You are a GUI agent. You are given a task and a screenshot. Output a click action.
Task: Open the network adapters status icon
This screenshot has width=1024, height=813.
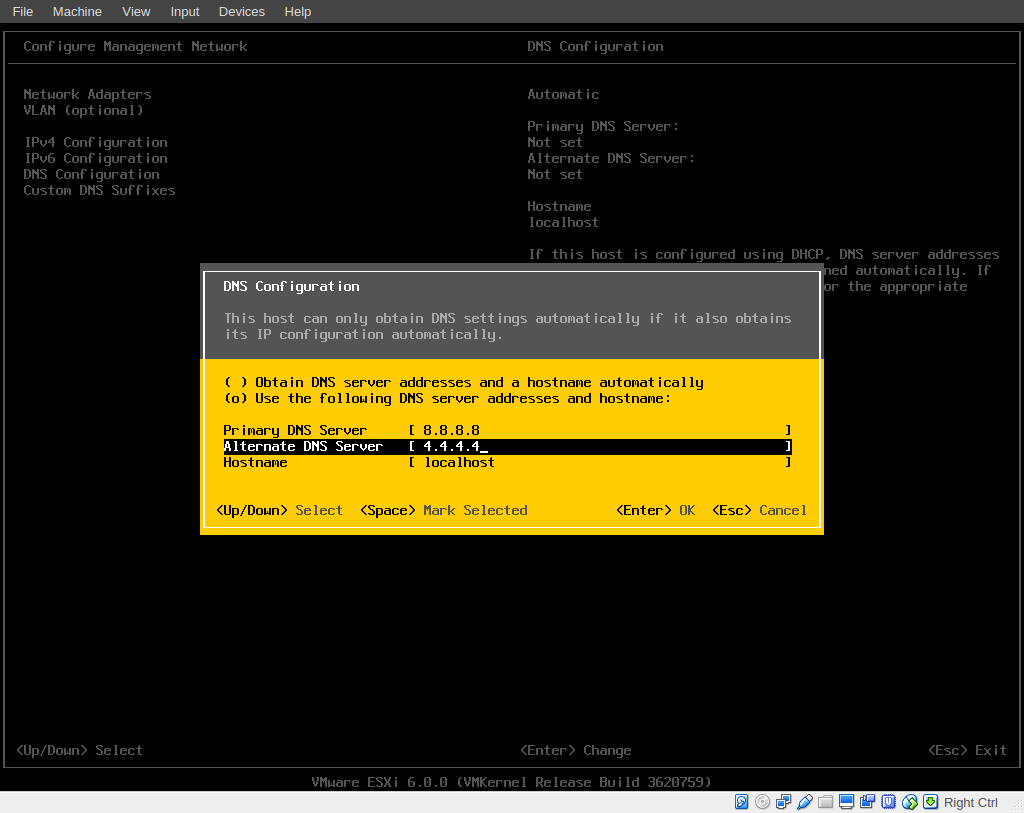[x=782, y=801]
